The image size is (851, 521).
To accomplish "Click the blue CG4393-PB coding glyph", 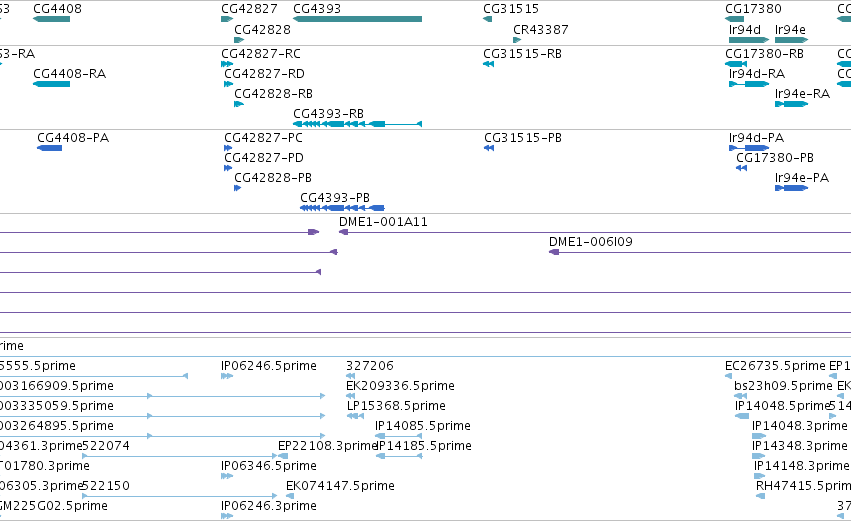I will (342, 208).
